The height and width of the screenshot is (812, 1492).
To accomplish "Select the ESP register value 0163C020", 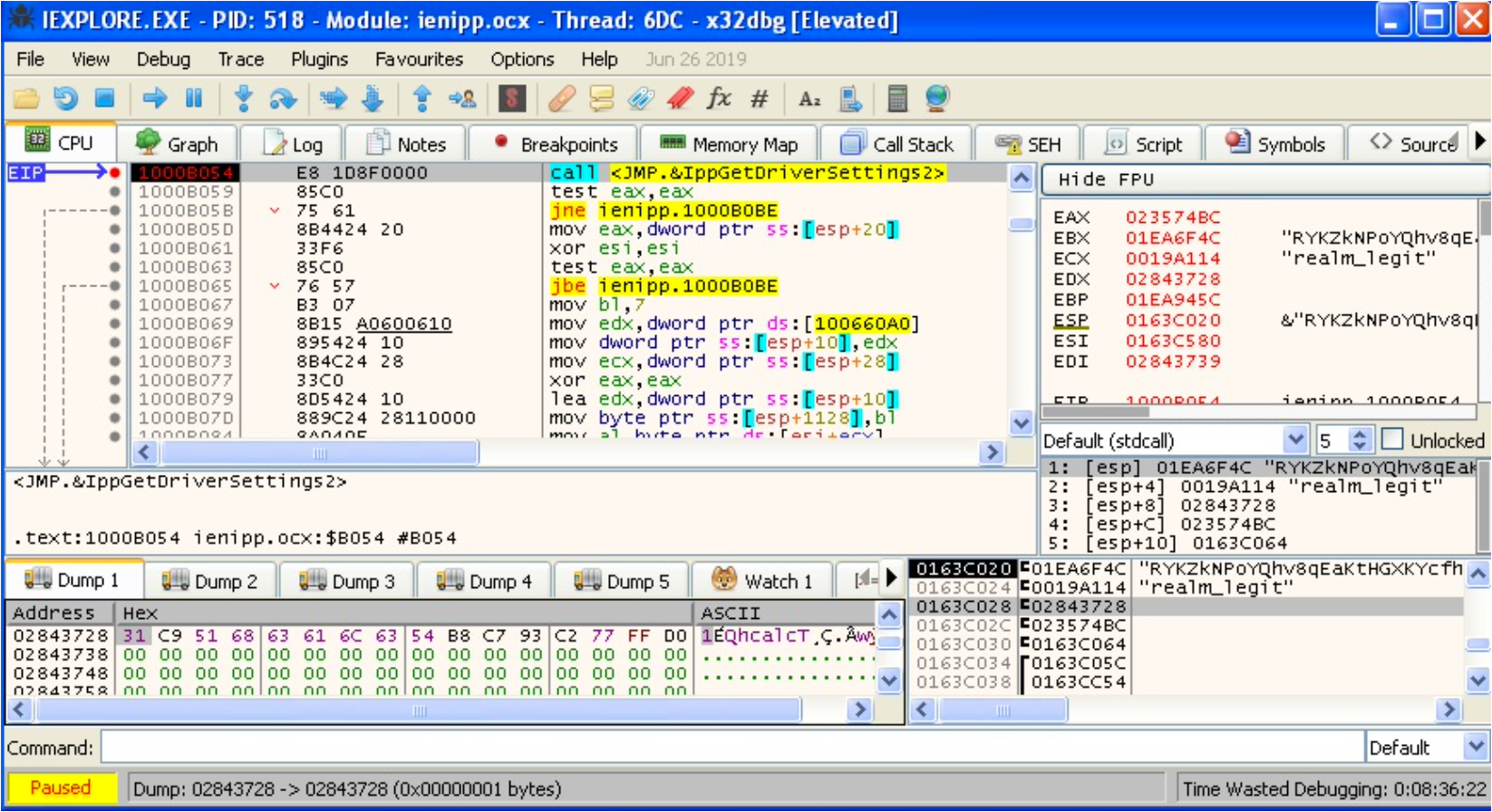I will (1173, 320).
